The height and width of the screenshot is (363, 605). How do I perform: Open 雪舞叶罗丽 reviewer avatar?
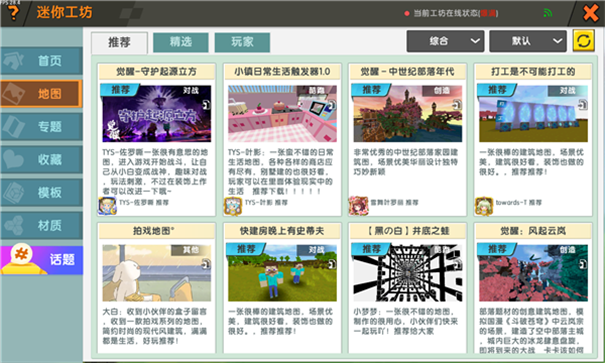359,206
